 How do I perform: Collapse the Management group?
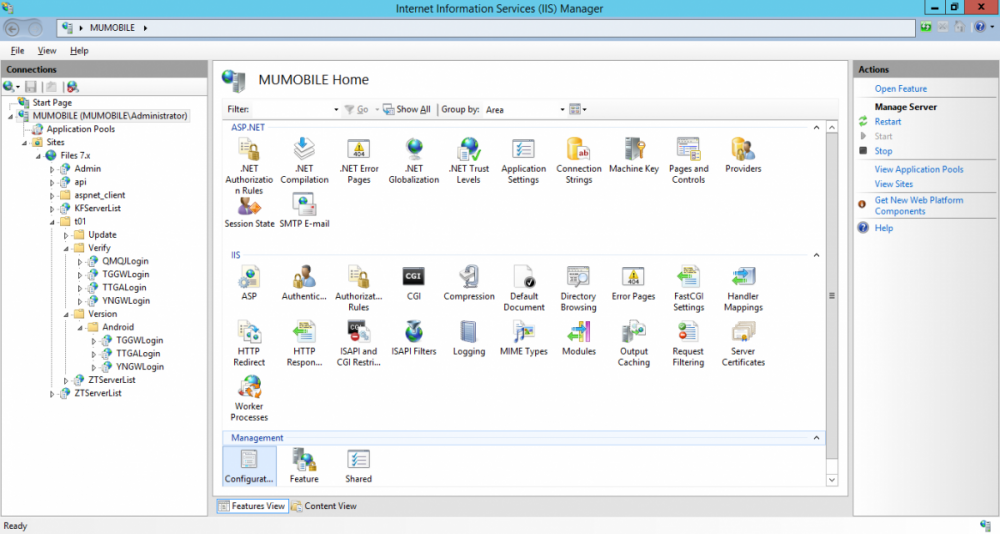tap(816, 438)
